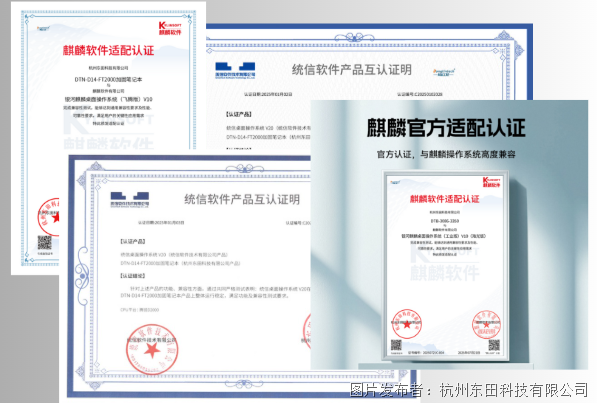
Task: Click the 麒麟官方适配认证 headline
Action: (x=446, y=128)
